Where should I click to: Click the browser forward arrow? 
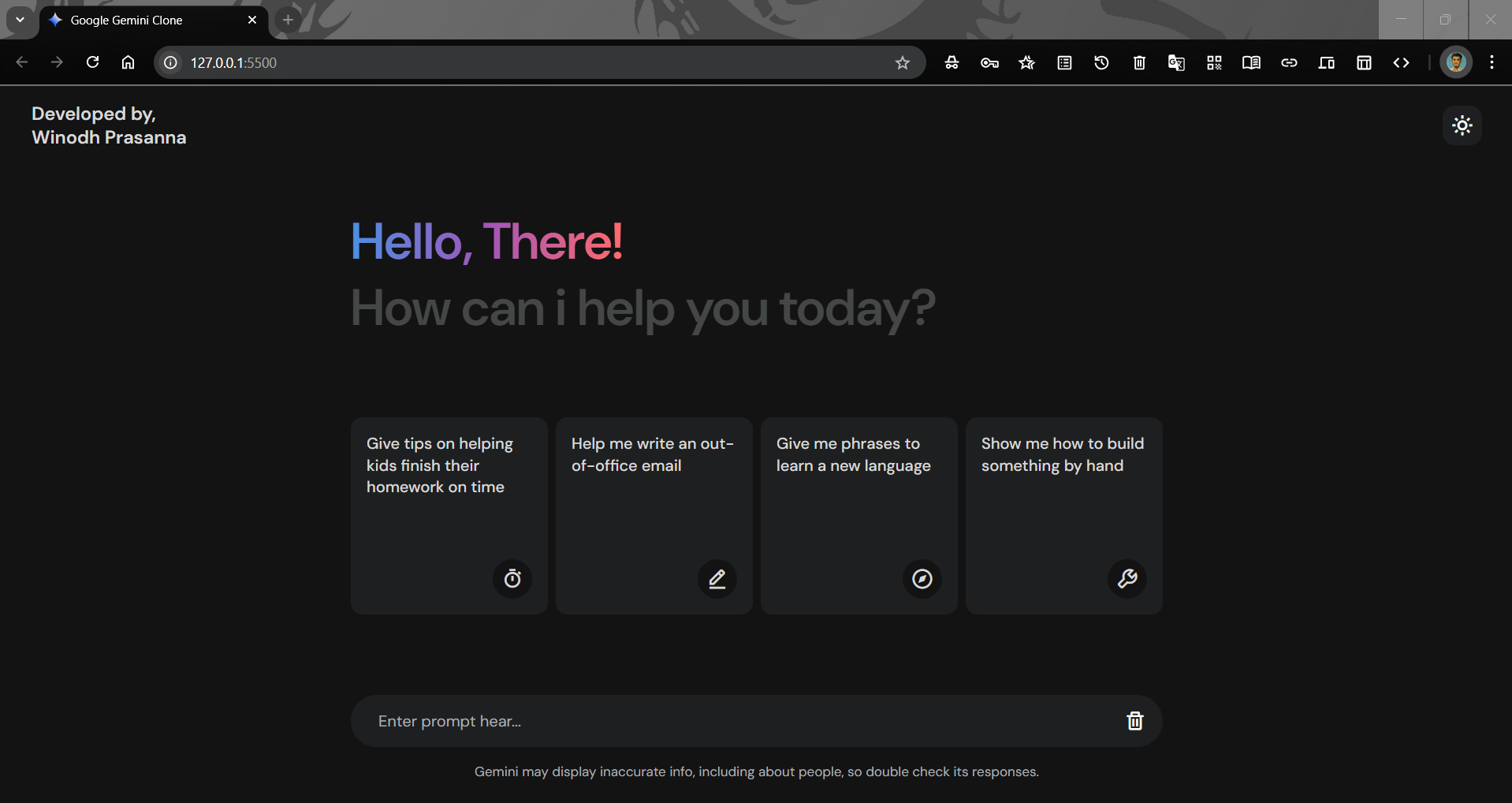pos(57,62)
